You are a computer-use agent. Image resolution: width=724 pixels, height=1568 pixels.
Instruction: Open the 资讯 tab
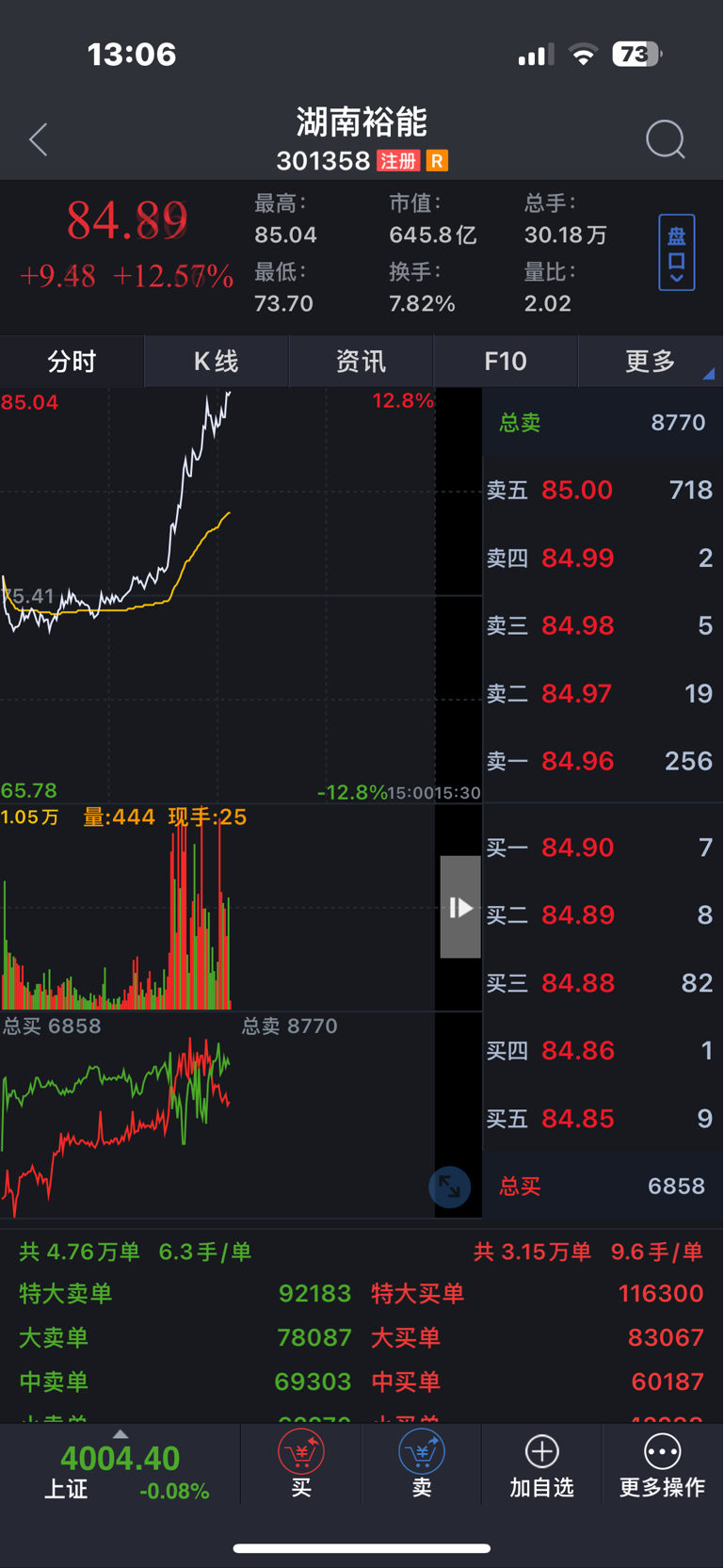tap(361, 362)
